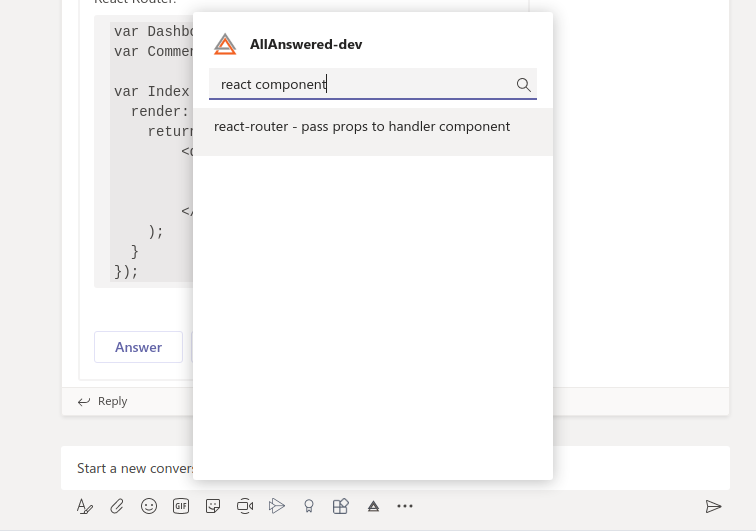Reply to the conversation thread
The width and height of the screenshot is (756, 531).
point(103,401)
